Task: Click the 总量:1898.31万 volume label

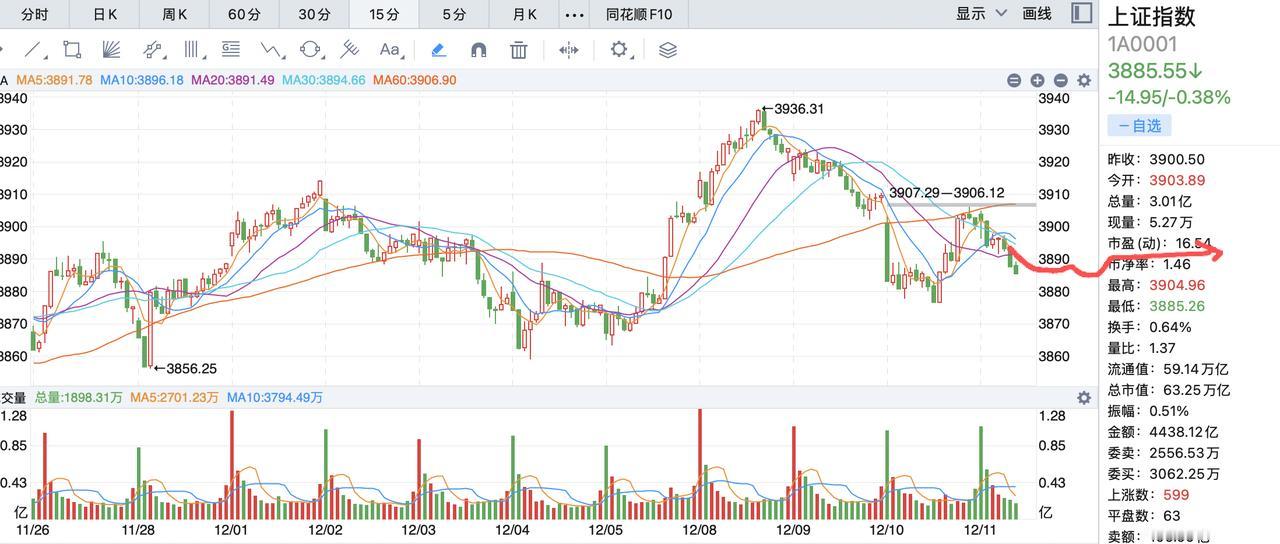Action: point(81,397)
